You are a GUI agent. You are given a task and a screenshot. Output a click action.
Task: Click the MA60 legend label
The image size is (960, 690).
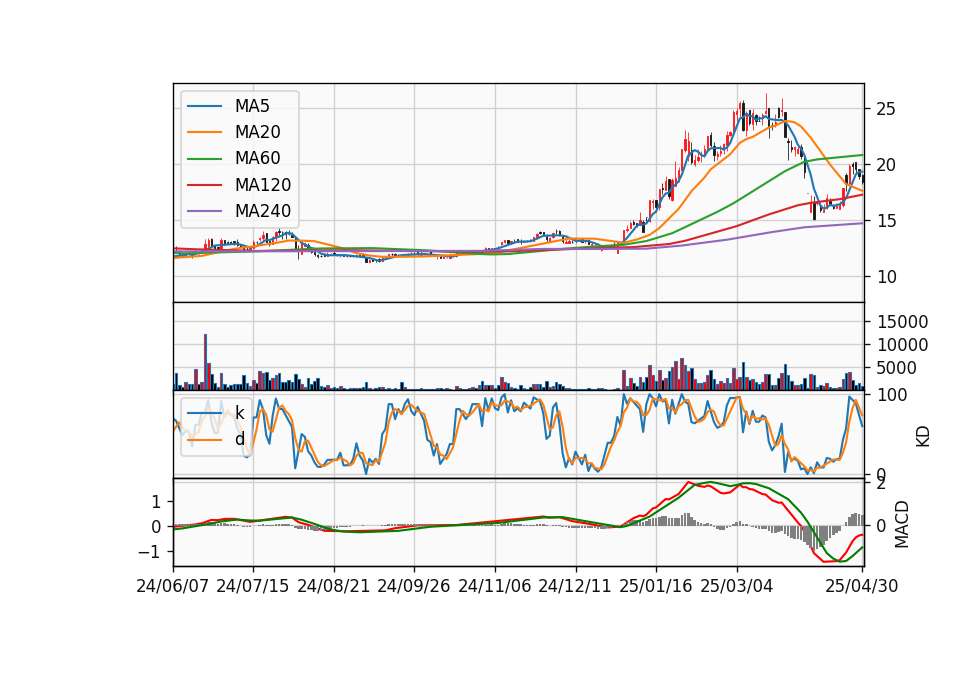coord(257,159)
